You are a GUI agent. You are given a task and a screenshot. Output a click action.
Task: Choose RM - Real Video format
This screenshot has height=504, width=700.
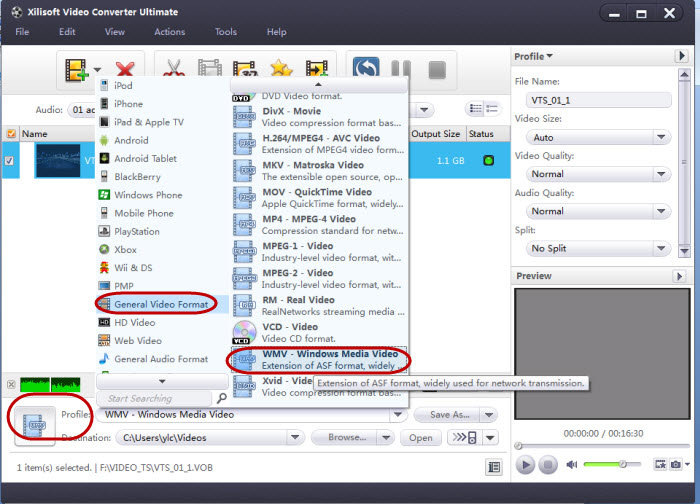[x=319, y=306]
